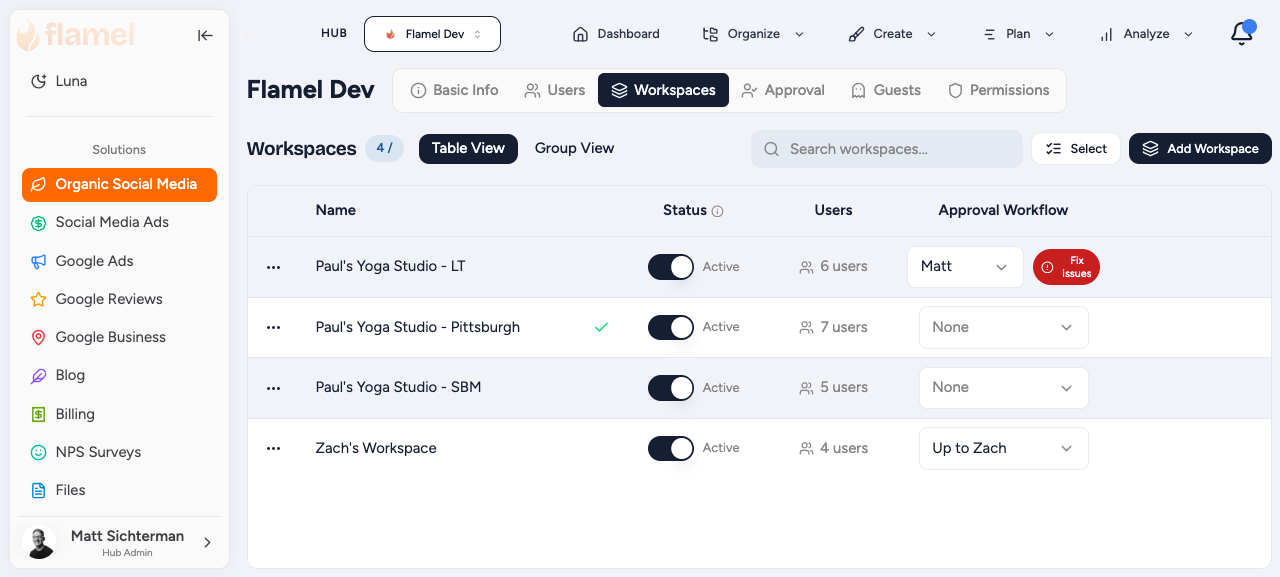Click the NPS Surveys smiley icon
Viewport: 1280px width, 577px height.
[38, 452]
